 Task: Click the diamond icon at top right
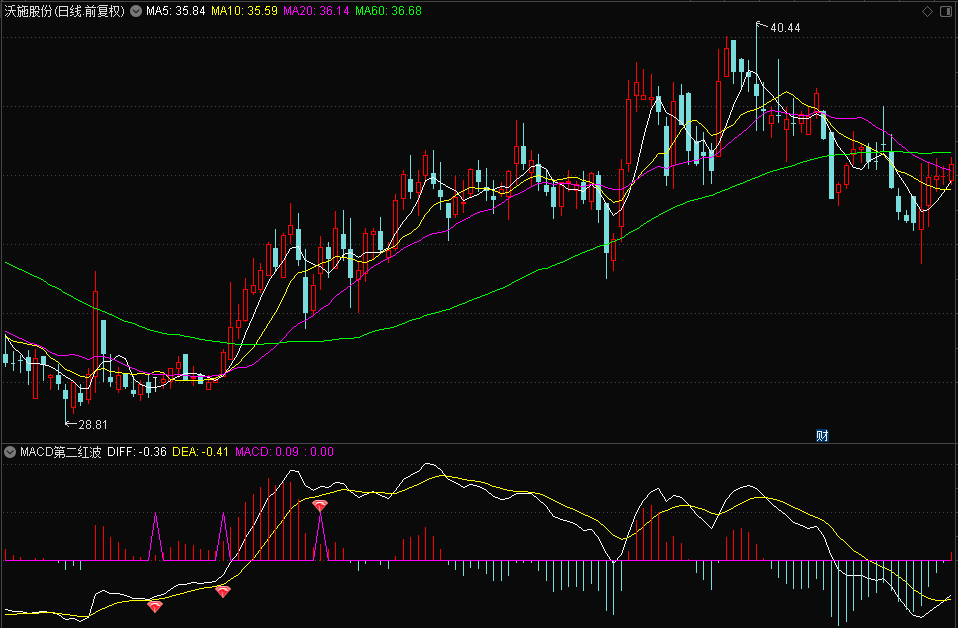[927, 11]
